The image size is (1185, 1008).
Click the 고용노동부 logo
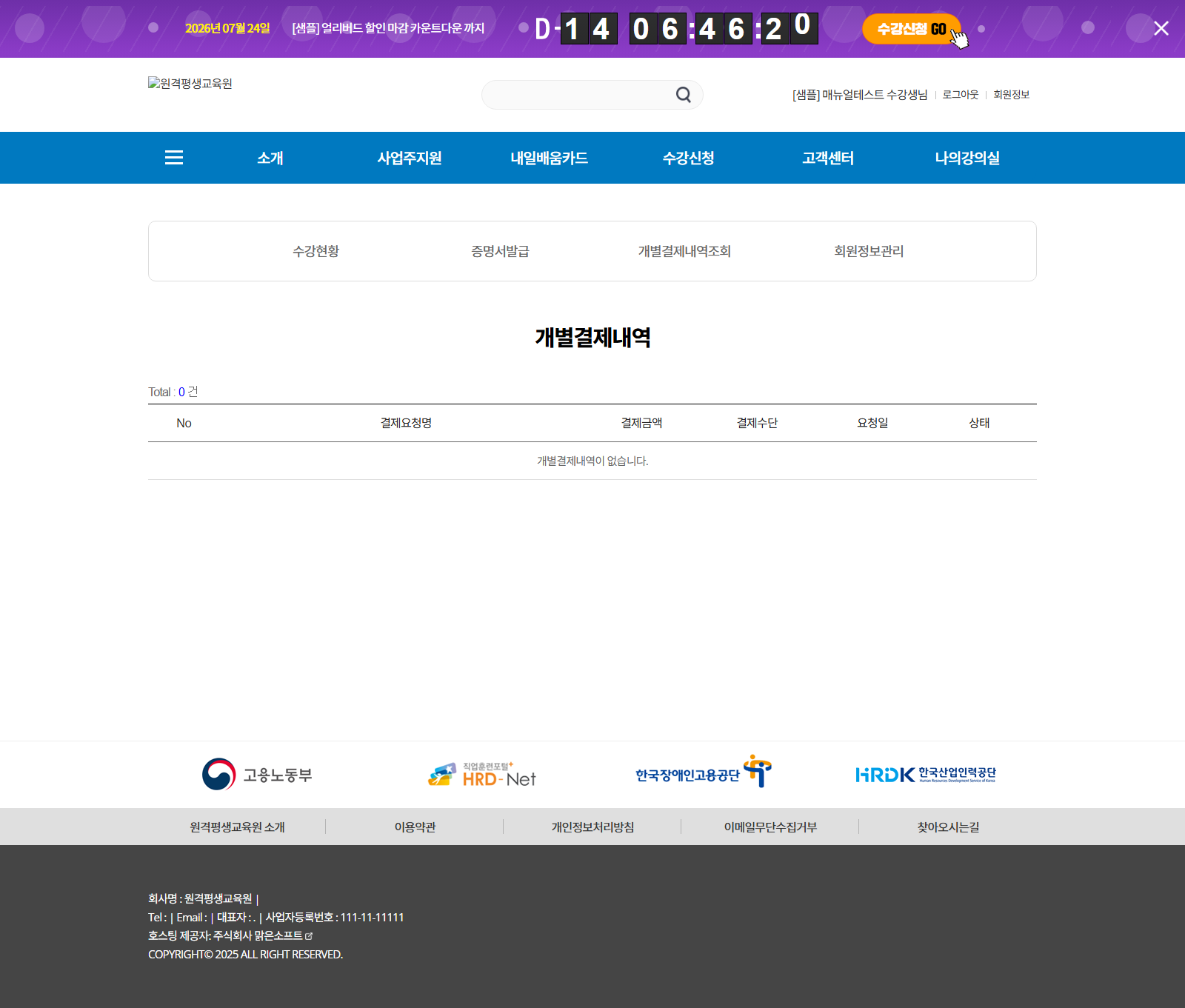pos(257,775)
